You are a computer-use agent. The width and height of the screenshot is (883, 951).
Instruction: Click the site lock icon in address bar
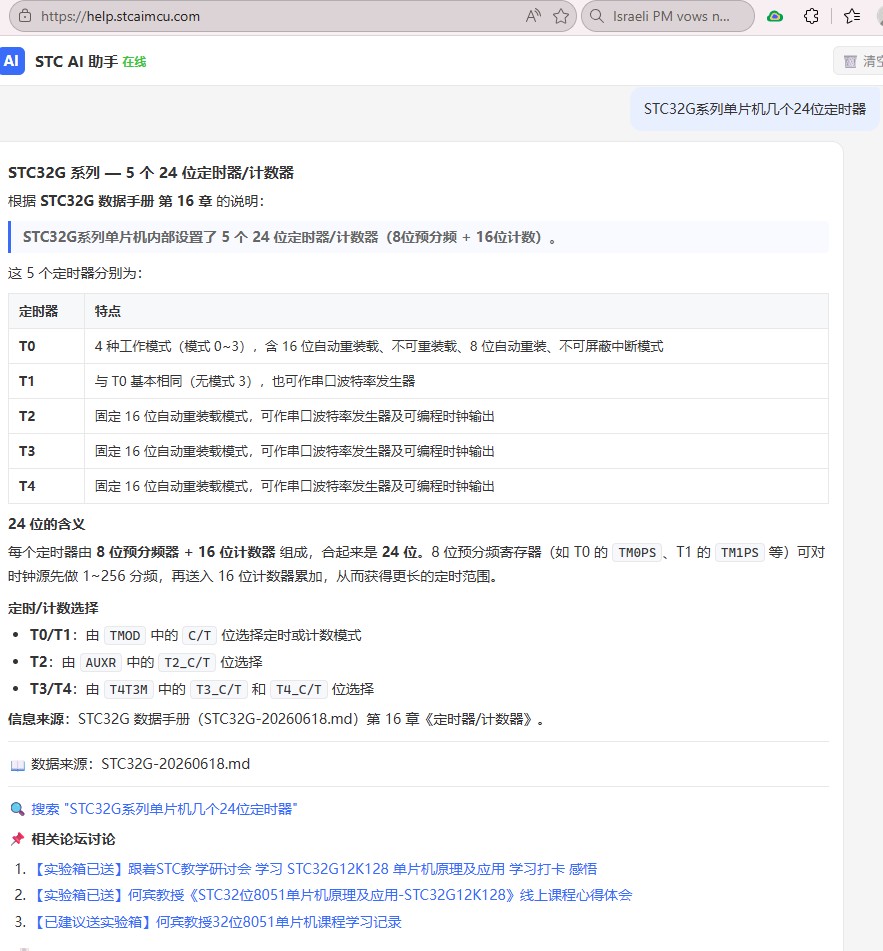tap(25, 16)
